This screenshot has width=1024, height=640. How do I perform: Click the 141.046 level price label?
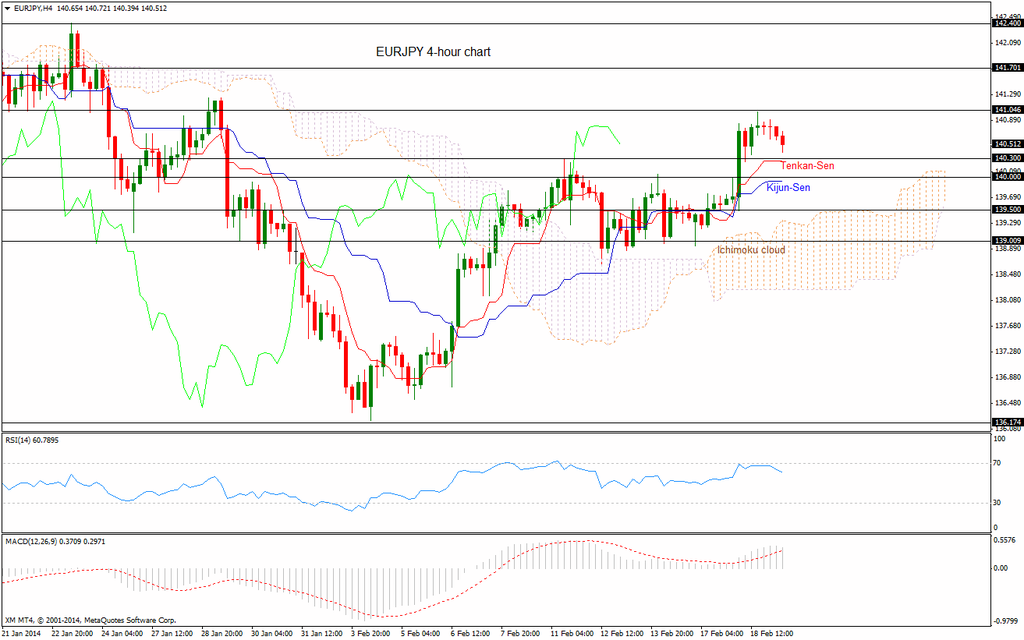click(x=1007, y=110)
